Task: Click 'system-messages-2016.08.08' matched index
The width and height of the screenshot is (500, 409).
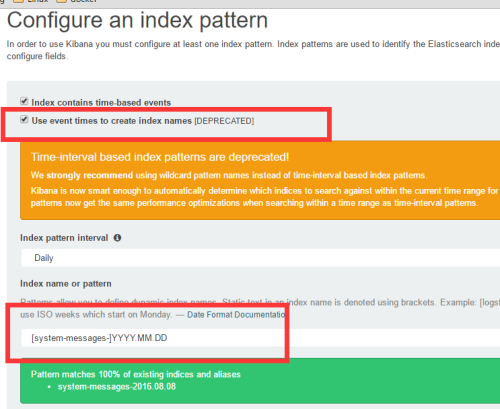Action: click(117, 387)
